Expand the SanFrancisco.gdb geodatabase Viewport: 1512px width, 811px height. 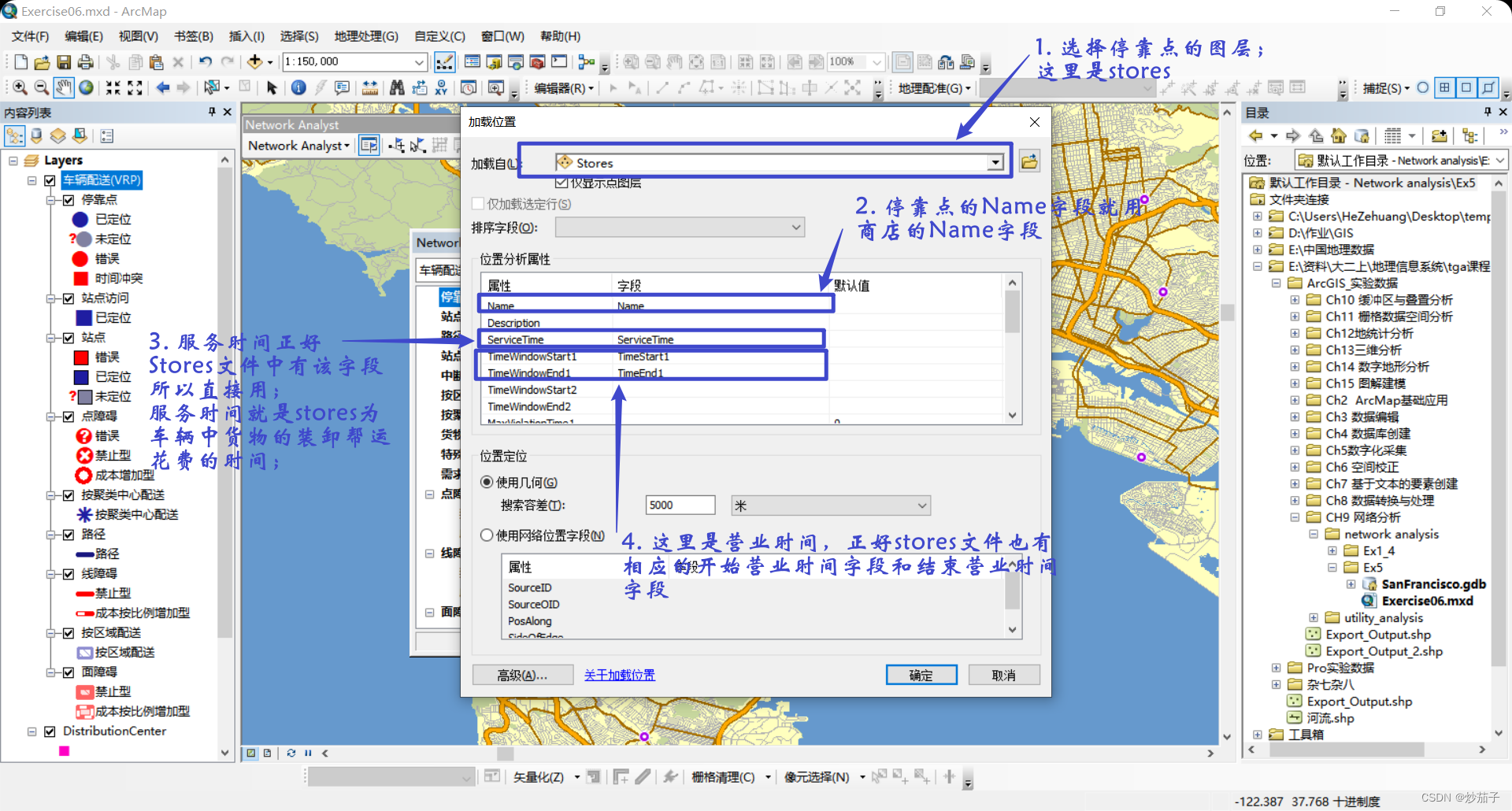[1351, 583]
